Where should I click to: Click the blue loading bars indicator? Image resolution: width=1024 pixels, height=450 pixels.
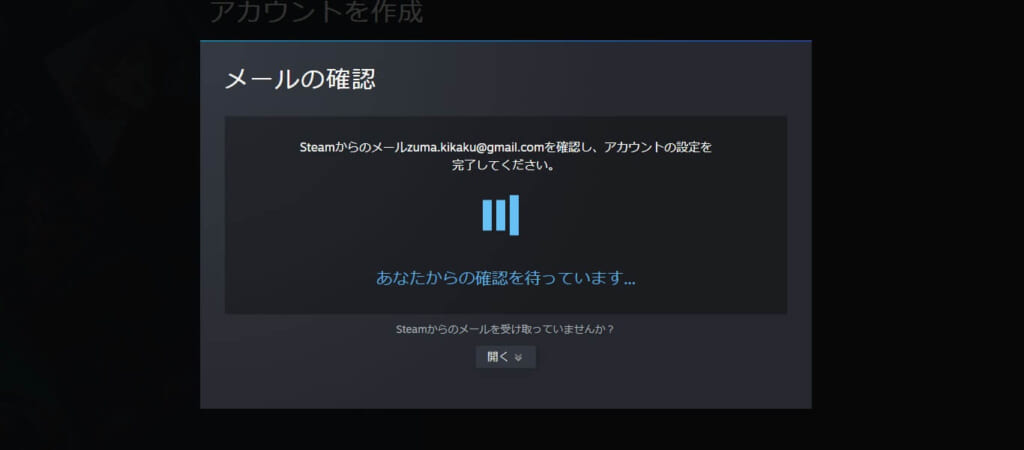(501, 215)
